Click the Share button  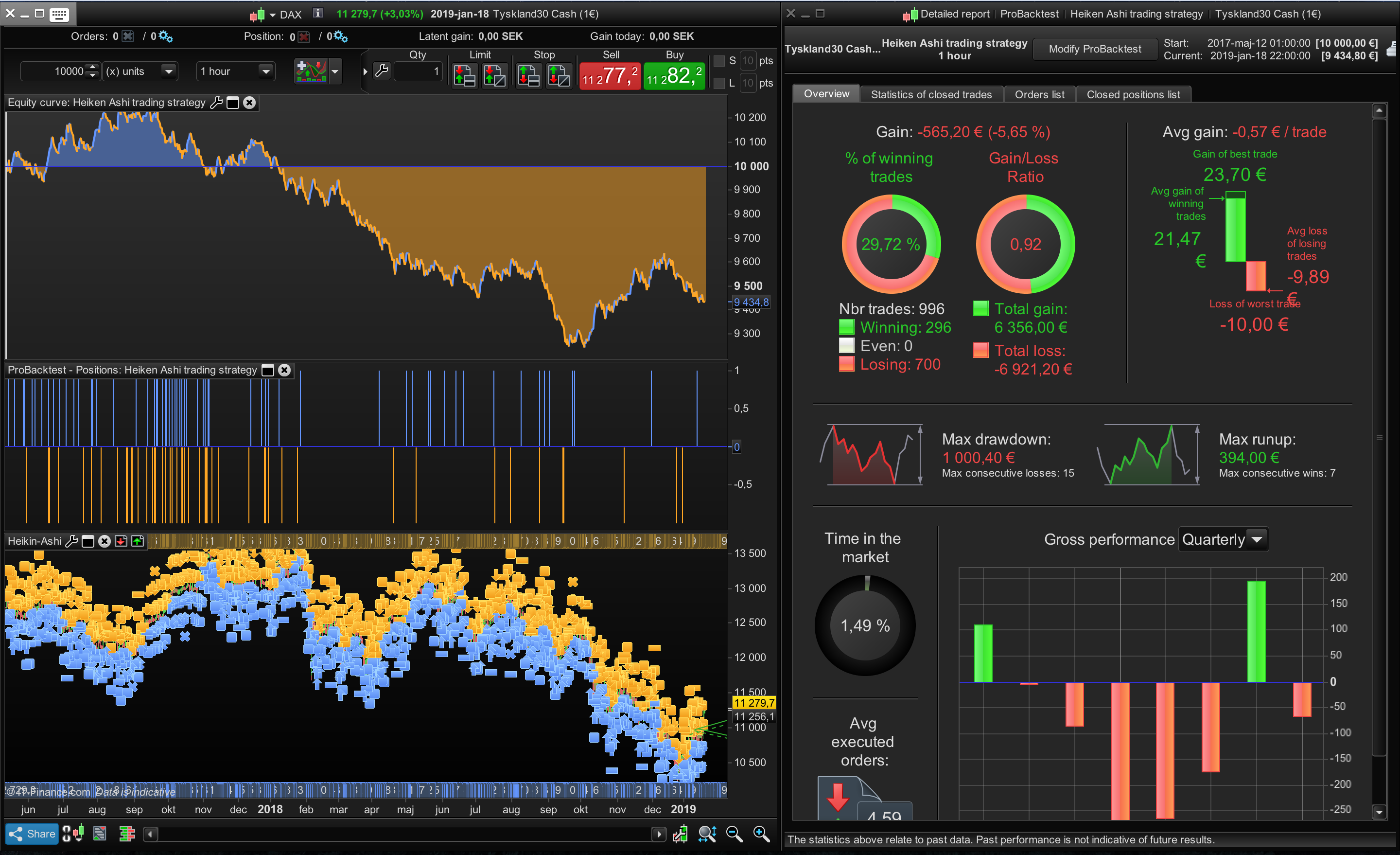tap(32, 834)
